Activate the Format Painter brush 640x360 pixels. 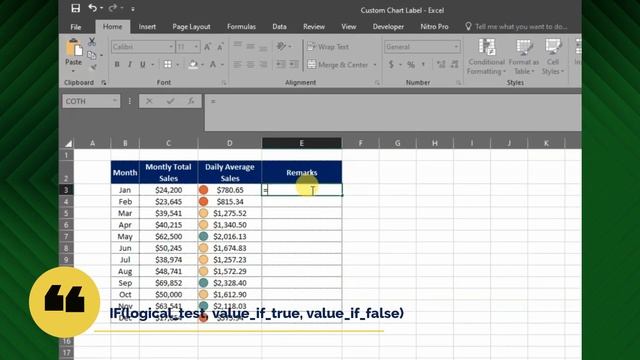(x=93, y=67)
